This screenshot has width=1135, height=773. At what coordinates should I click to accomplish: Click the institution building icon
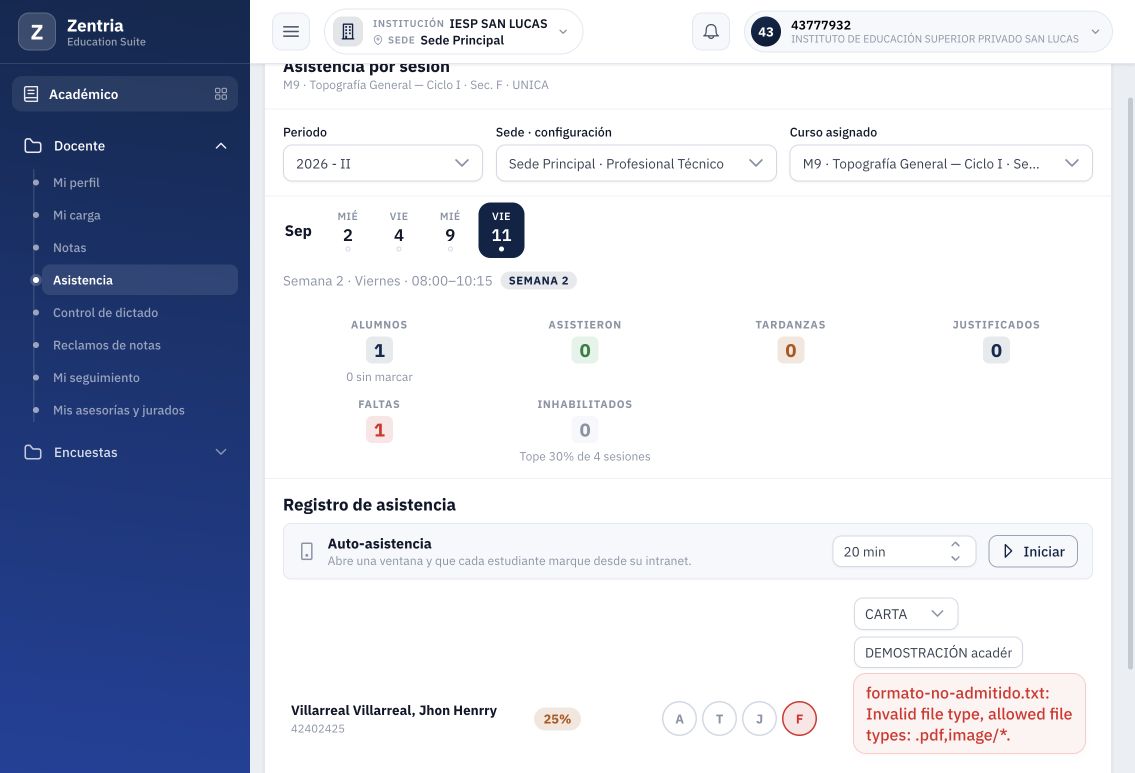coord(347,32)
